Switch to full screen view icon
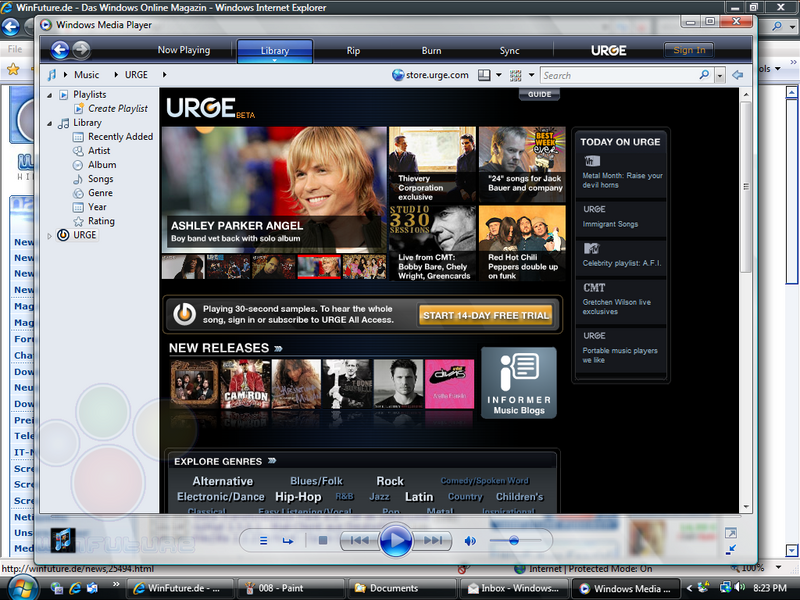The height and width of the screenshot is (600, 800). tap(731, 533)
